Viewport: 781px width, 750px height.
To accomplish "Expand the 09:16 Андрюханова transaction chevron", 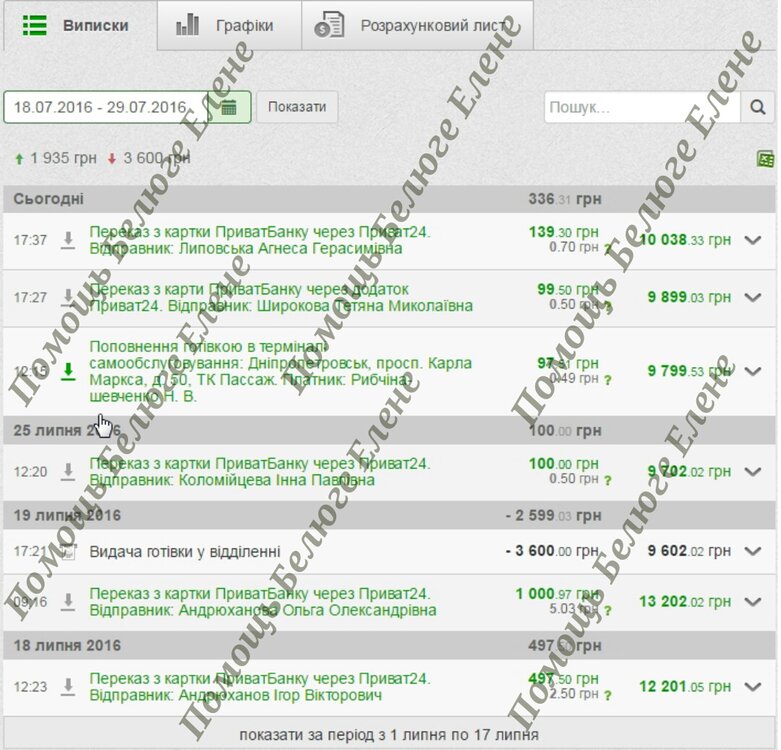I will pyautogui.click(x=753, y=601).
